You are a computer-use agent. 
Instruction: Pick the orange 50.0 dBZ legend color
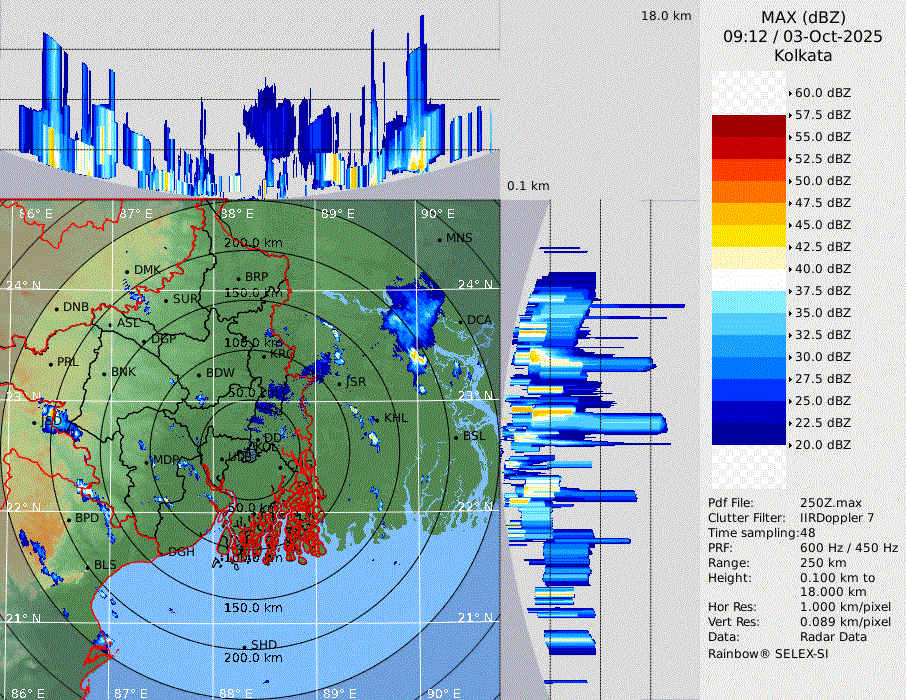pyautogui.click(x=748, y=192)
